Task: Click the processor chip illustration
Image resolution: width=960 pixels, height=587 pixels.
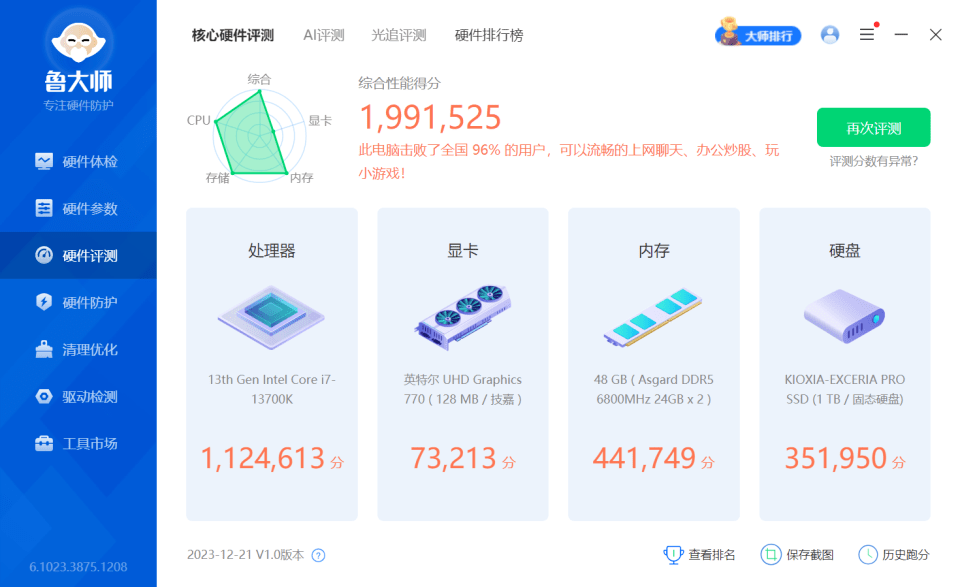Action: click(271, 317)
